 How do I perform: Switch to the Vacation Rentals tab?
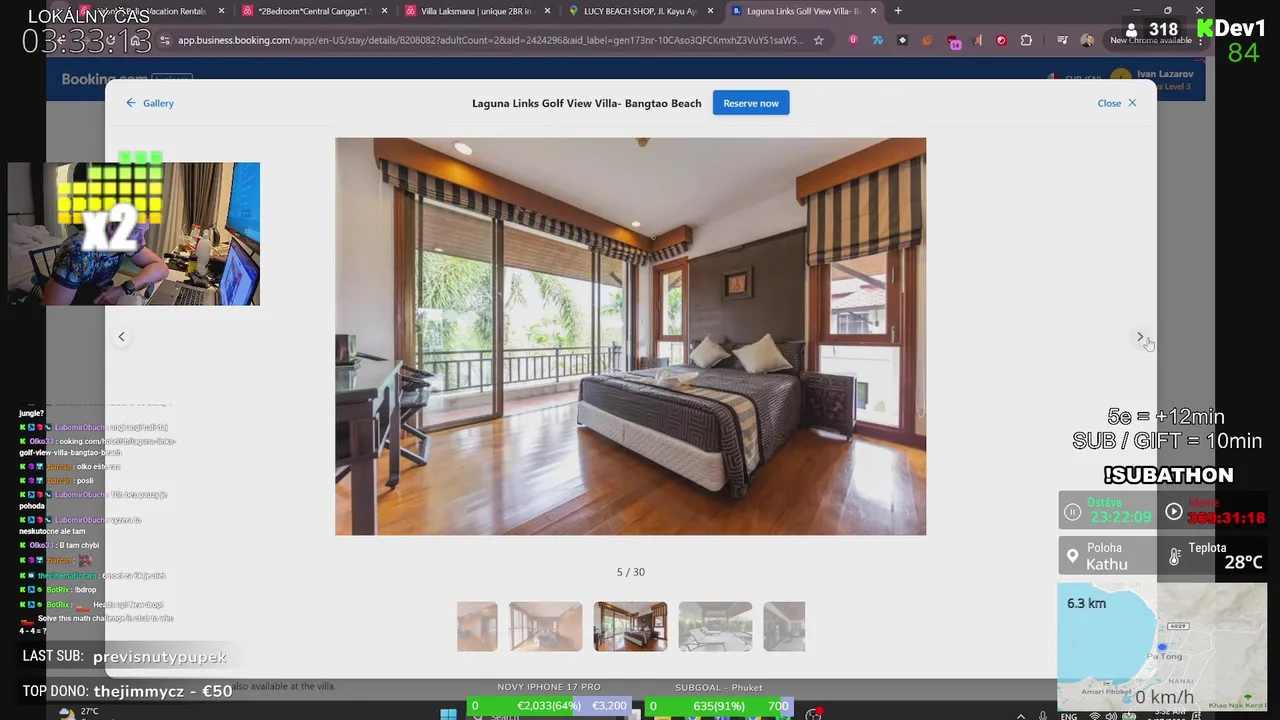[x=150, y=11]
